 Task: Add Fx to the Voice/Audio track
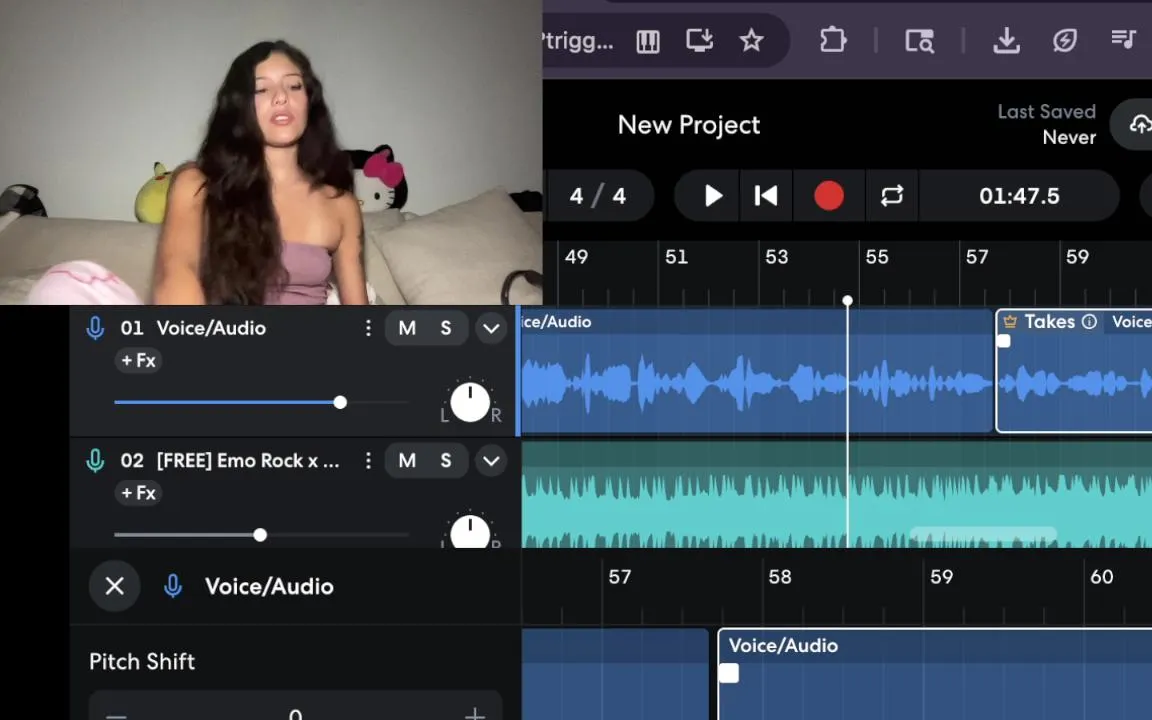click(x=138, y=361)
